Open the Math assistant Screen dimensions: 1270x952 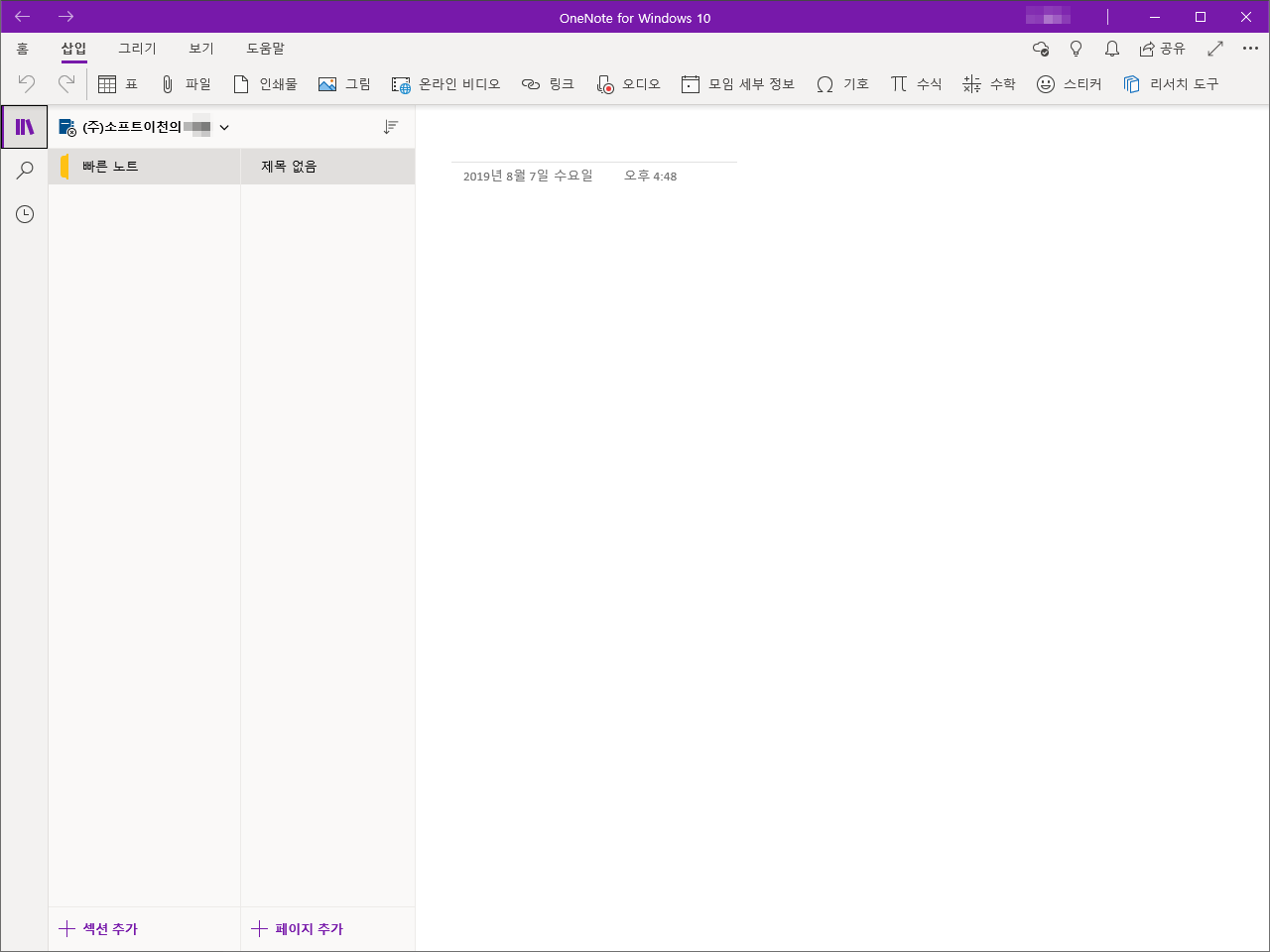[x=989, y=83]
